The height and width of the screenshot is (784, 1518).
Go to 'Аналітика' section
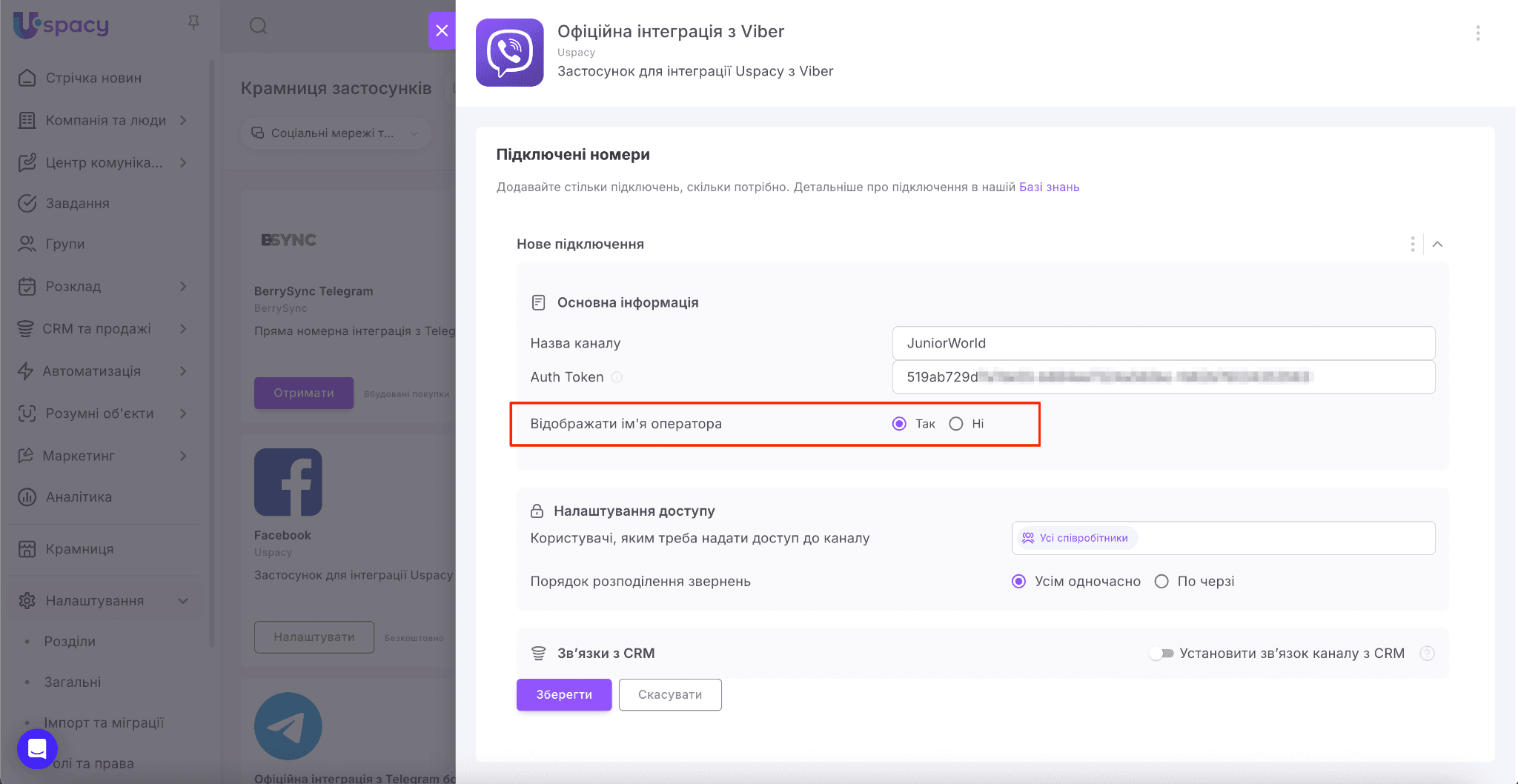[79, 497]
